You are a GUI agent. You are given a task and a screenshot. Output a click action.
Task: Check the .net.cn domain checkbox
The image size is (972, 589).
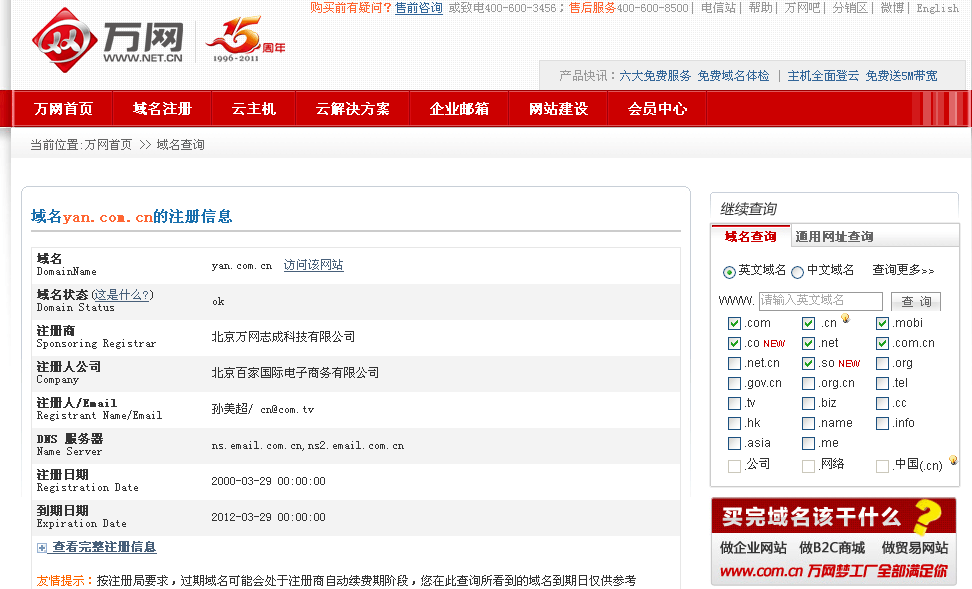(x=735, y=363)
